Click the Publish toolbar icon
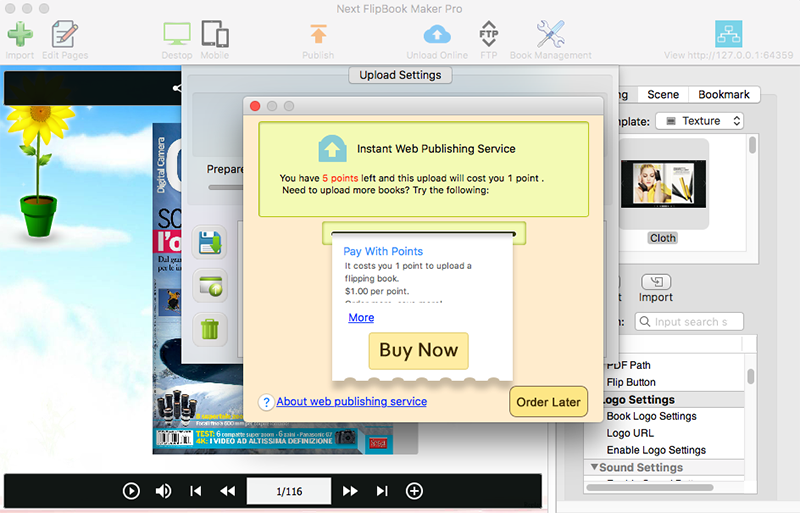 point(318,34)
